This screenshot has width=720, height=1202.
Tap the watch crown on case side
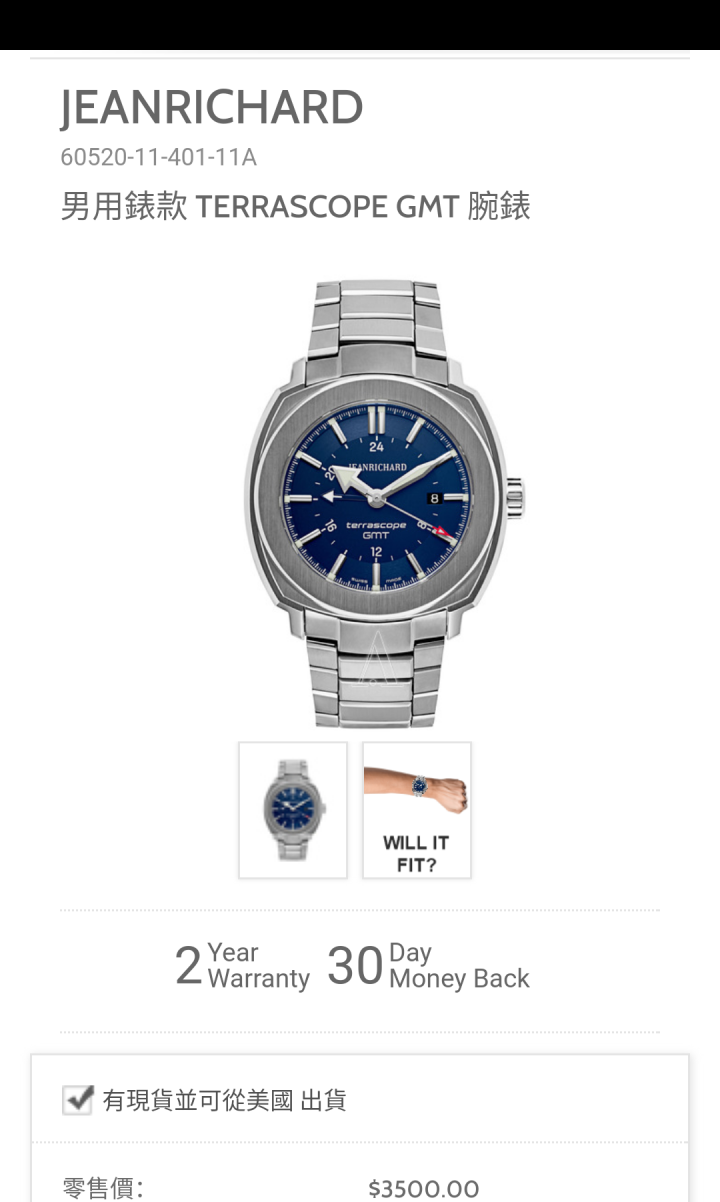click(514, 497)
